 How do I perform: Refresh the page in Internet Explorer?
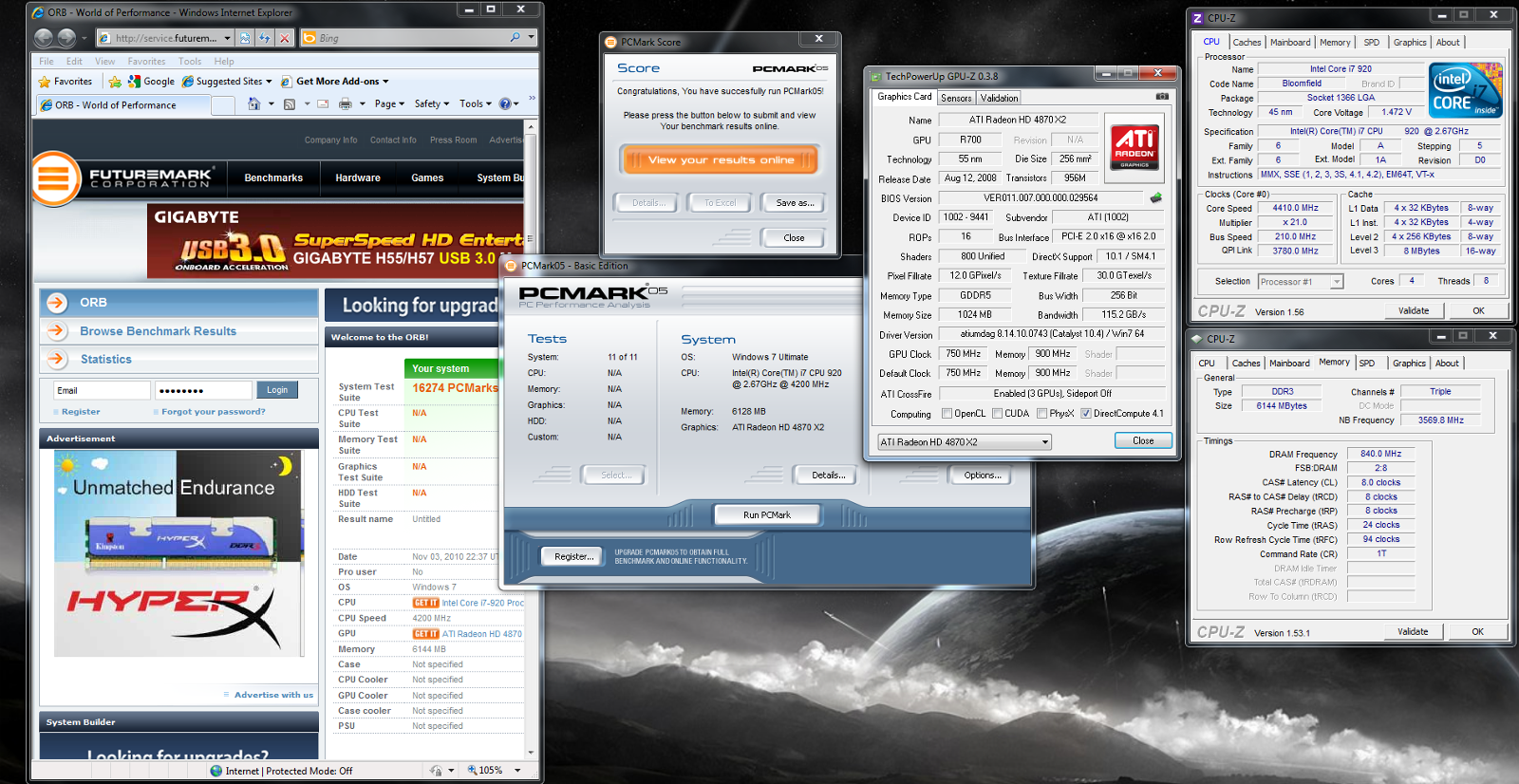265,38
